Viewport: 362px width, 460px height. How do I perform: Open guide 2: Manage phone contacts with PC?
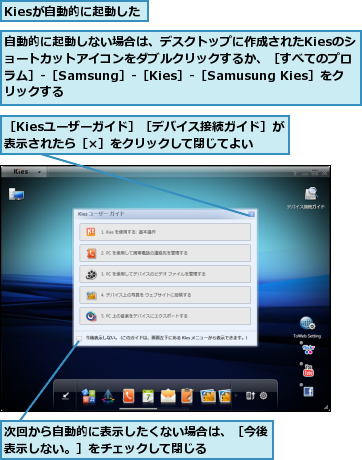click(x=165, y=253)
